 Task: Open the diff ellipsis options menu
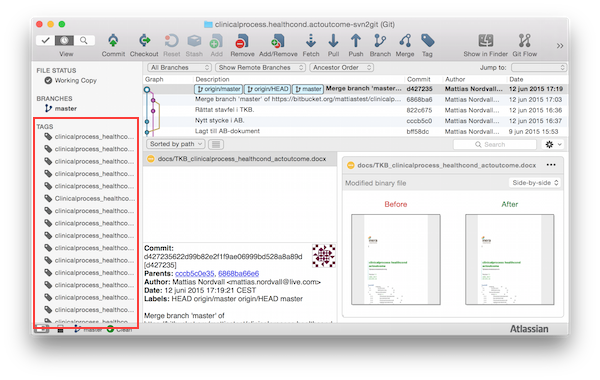click(551, 165)
